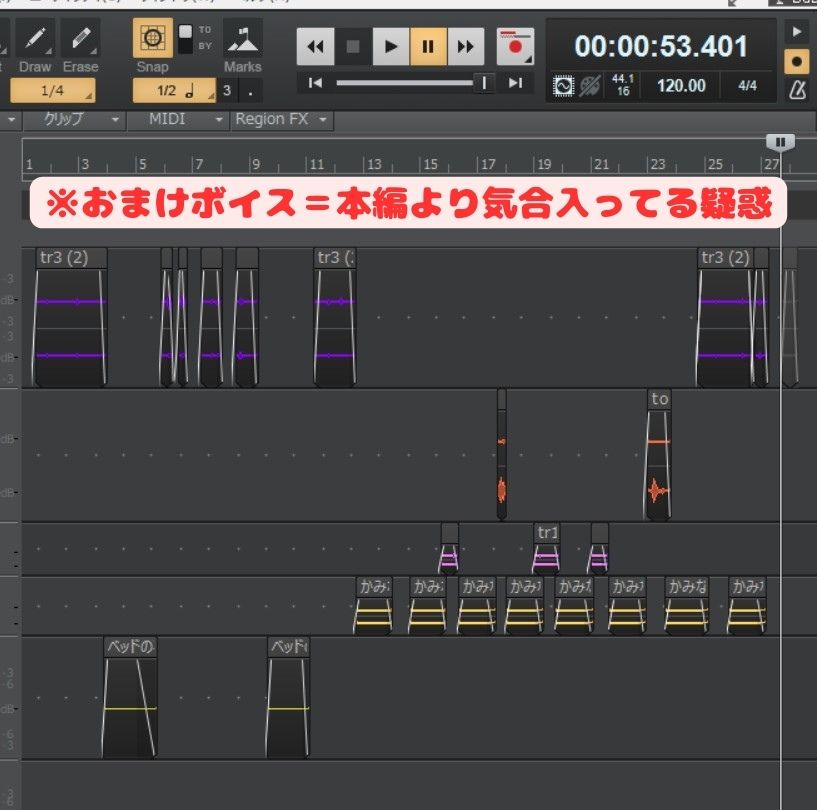Click the Now Time marker on the ruler
817x810 pixels.
click(x=780, y=142)
